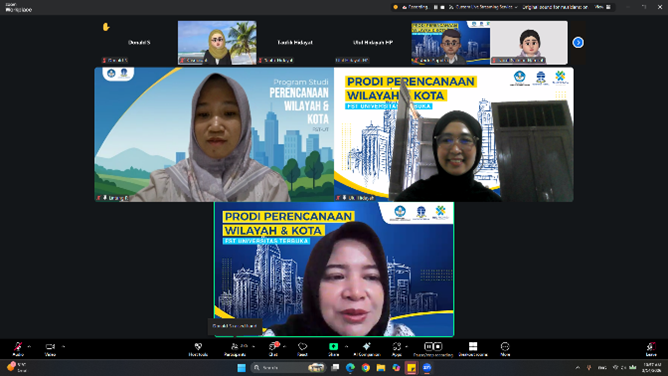
Task: Open the React heart icon
Action: [302, 347]
